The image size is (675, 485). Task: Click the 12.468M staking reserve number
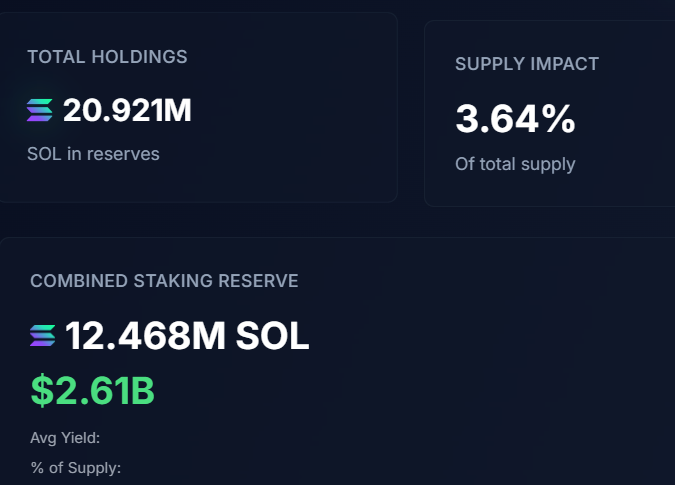tap(146, 336)
